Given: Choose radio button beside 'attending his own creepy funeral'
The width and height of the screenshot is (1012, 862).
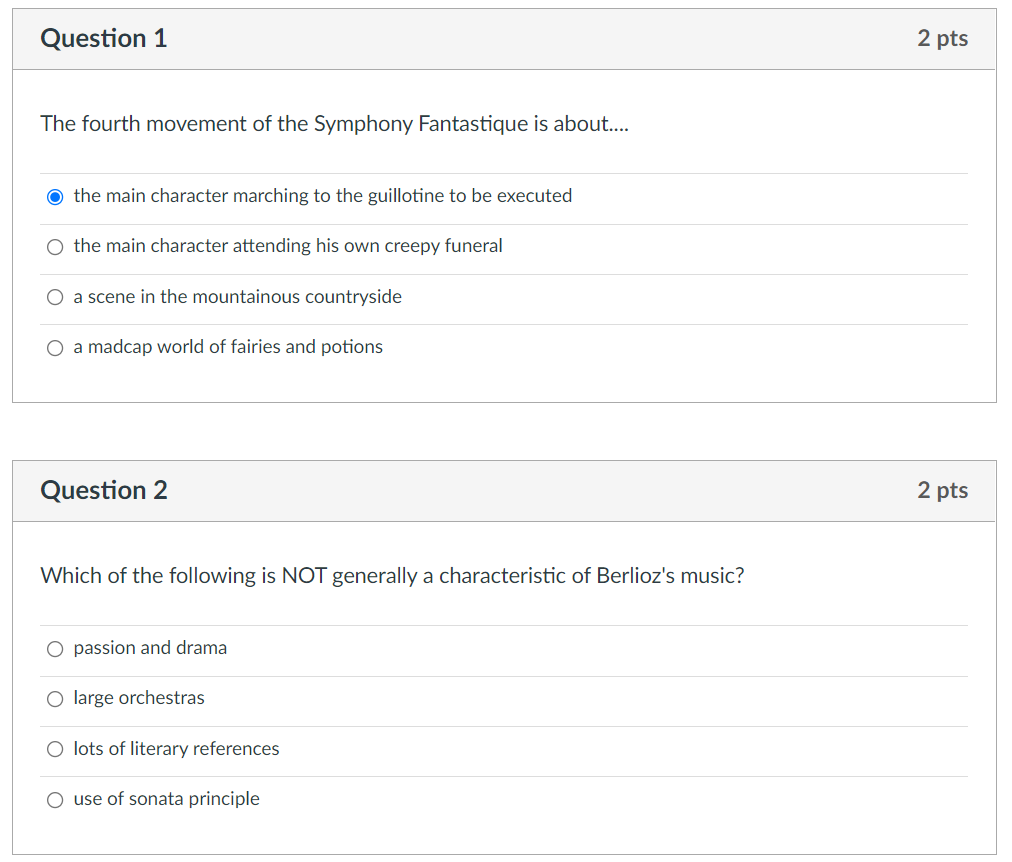Looking at the screenshot, I should click(55, 247).
